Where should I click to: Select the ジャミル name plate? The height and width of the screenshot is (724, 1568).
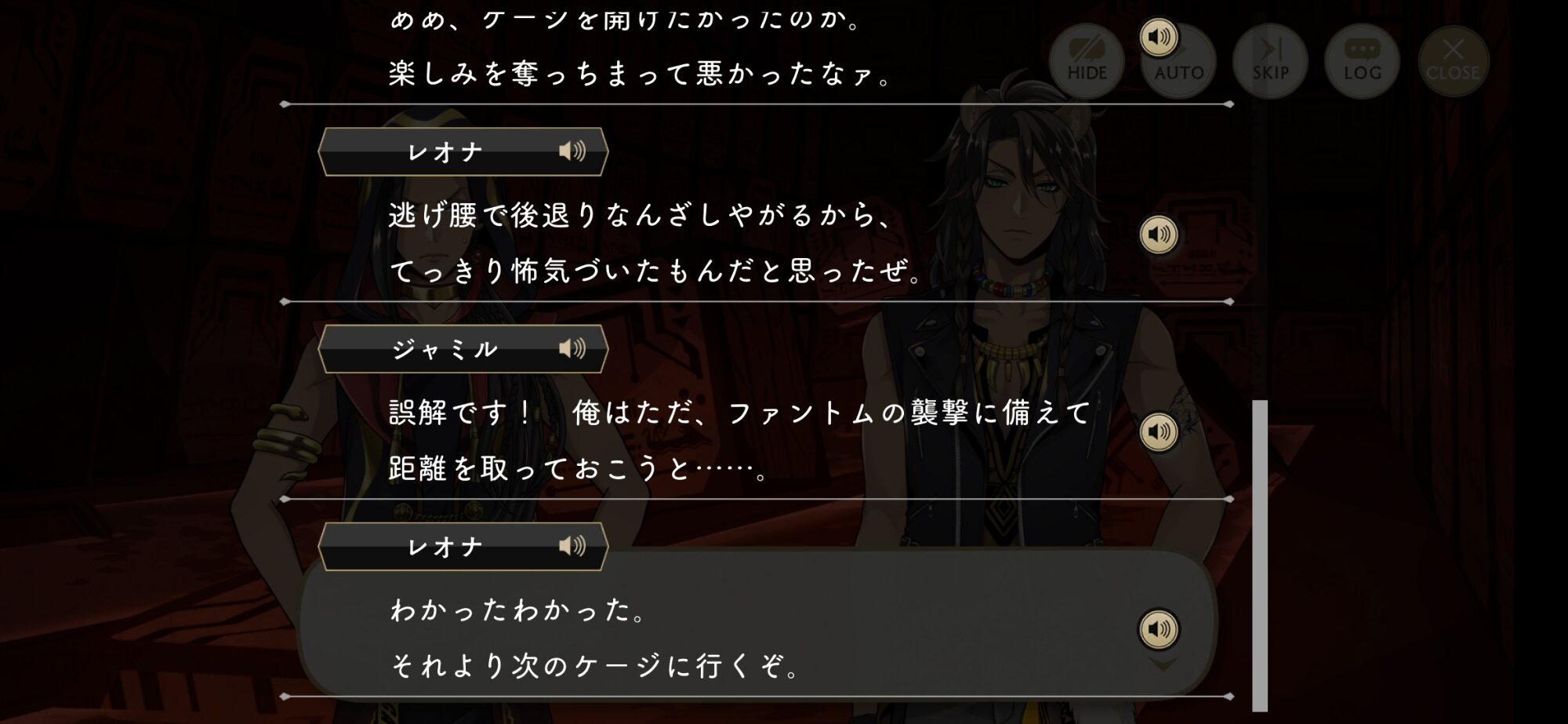point(463,349)
